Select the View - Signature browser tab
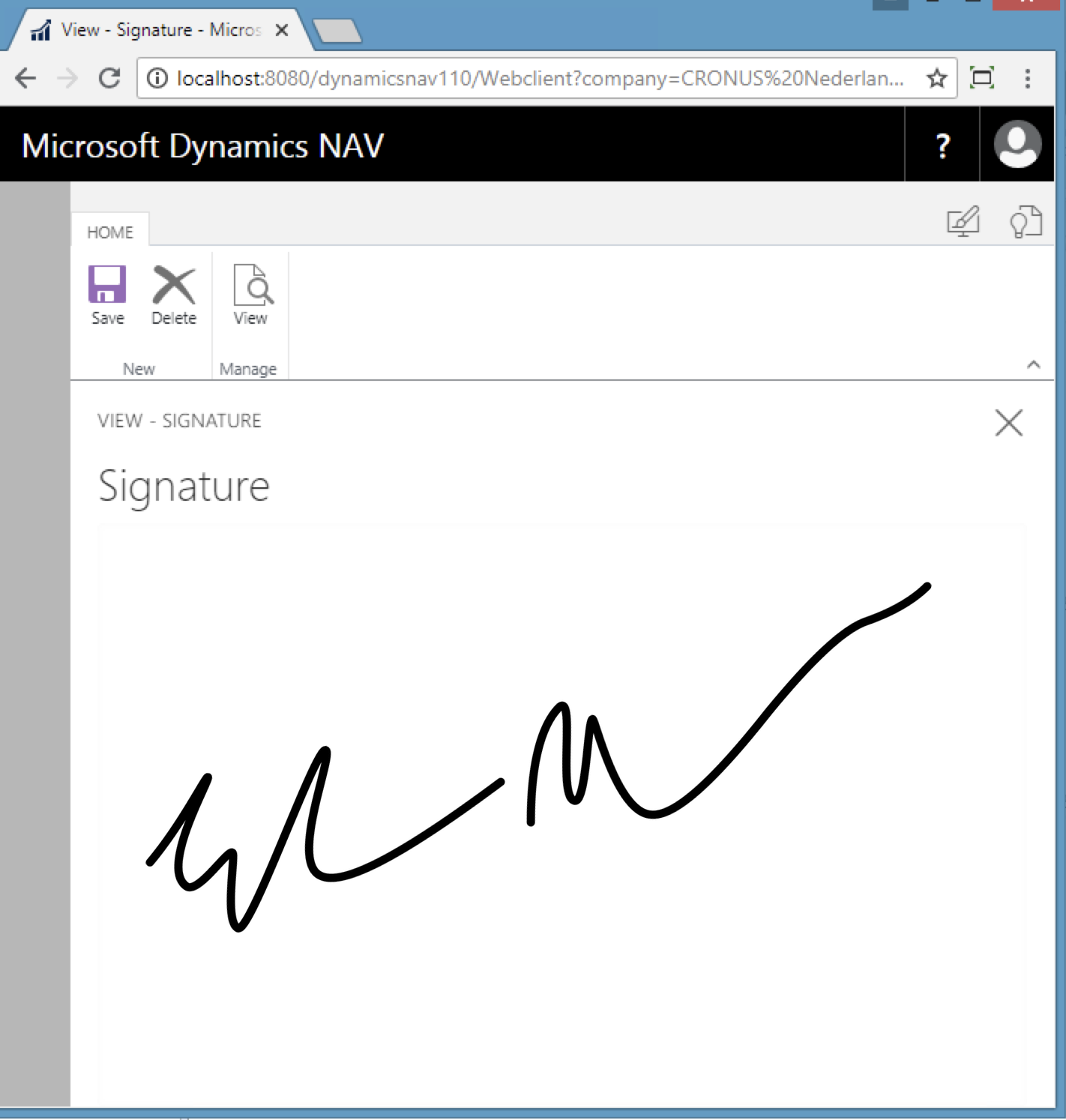1066x1120 pixels. point(160,30)
